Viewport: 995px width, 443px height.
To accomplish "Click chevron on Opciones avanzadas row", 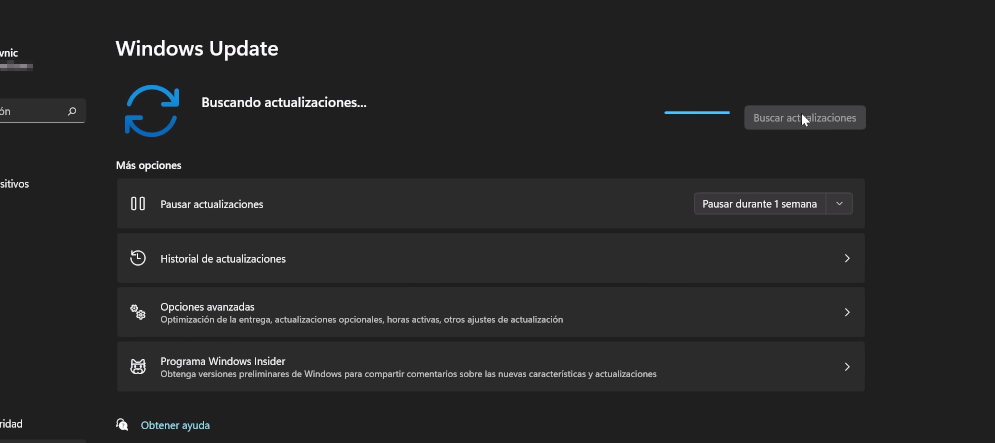I will coord(846,312).
